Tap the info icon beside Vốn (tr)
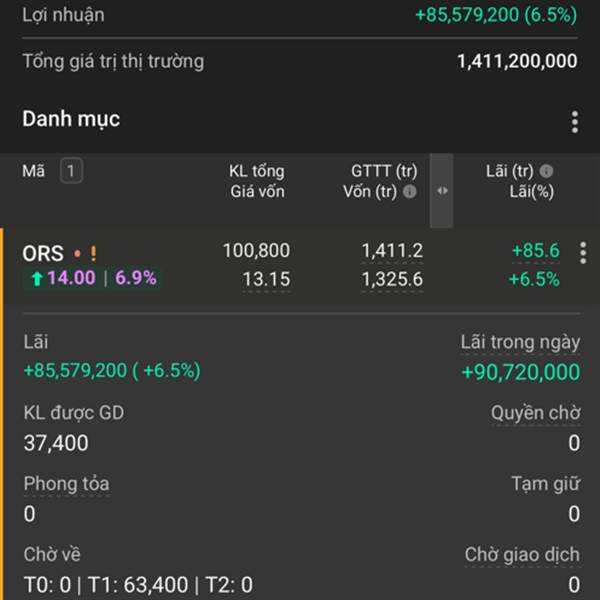The image size is (600, 600). coord(409,191)
